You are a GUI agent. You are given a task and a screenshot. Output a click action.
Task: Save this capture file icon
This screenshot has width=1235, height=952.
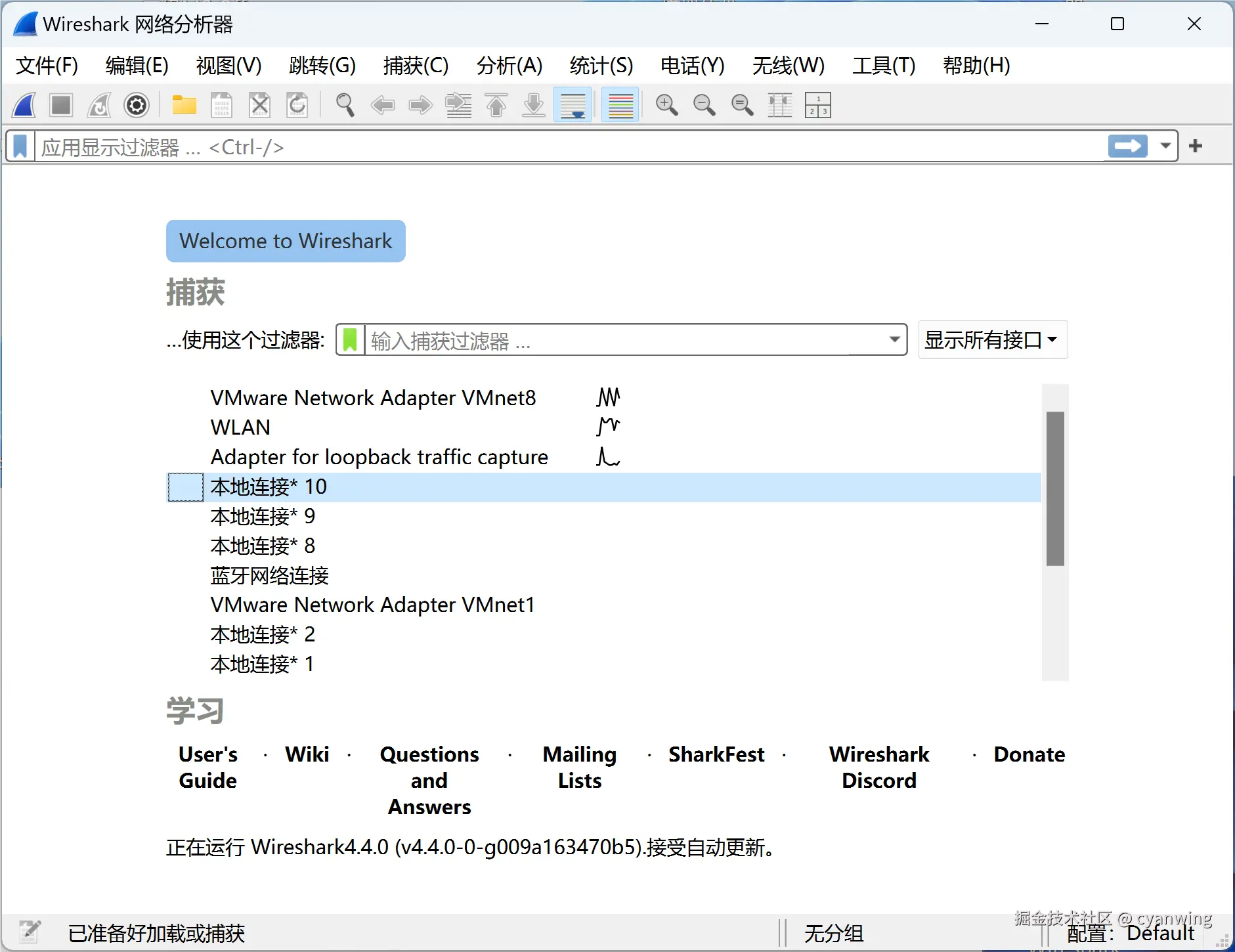[x=222, y=105]
